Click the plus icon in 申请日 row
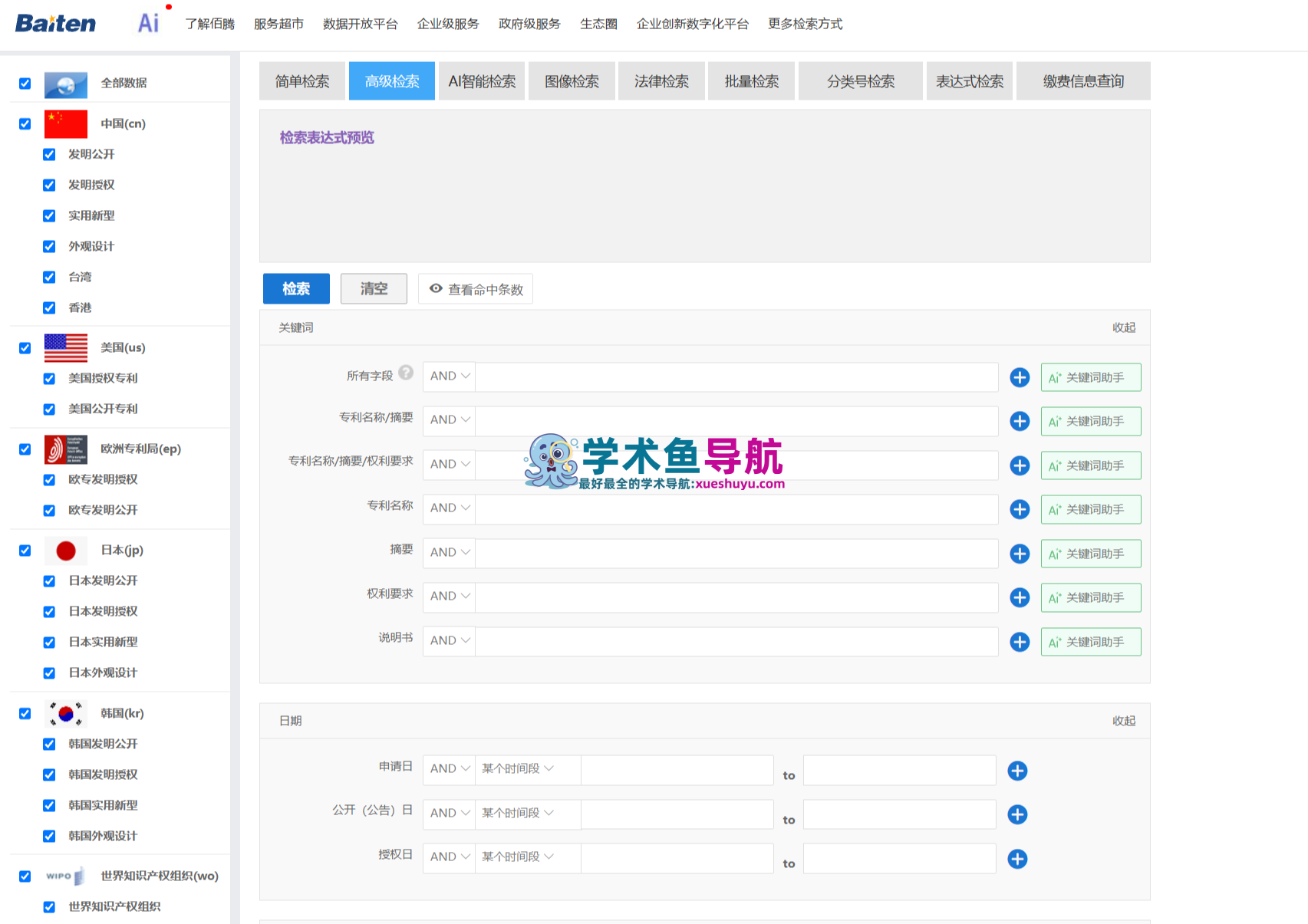The image size is (1308, 924). pos(1017,771)
